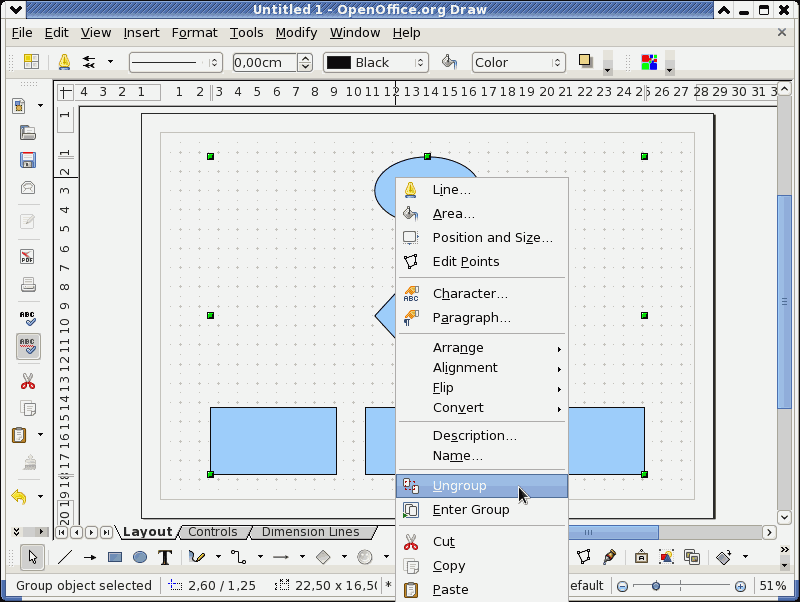Image resolution: width=800 pixels, height=602 pixels.
Task: Choose Edit Points in context menu
Action: [482, 262]
